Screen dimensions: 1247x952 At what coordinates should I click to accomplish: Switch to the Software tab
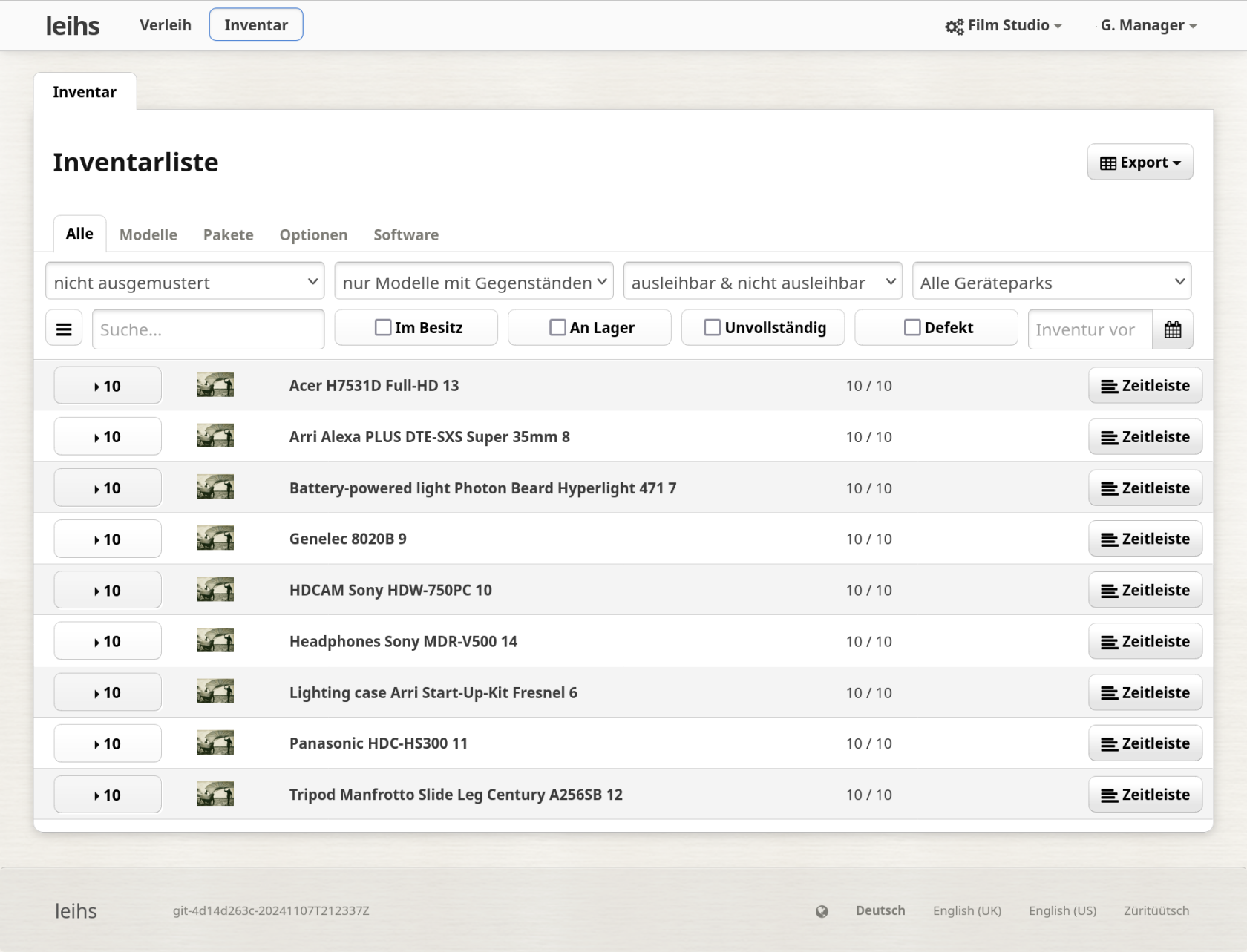406,234
